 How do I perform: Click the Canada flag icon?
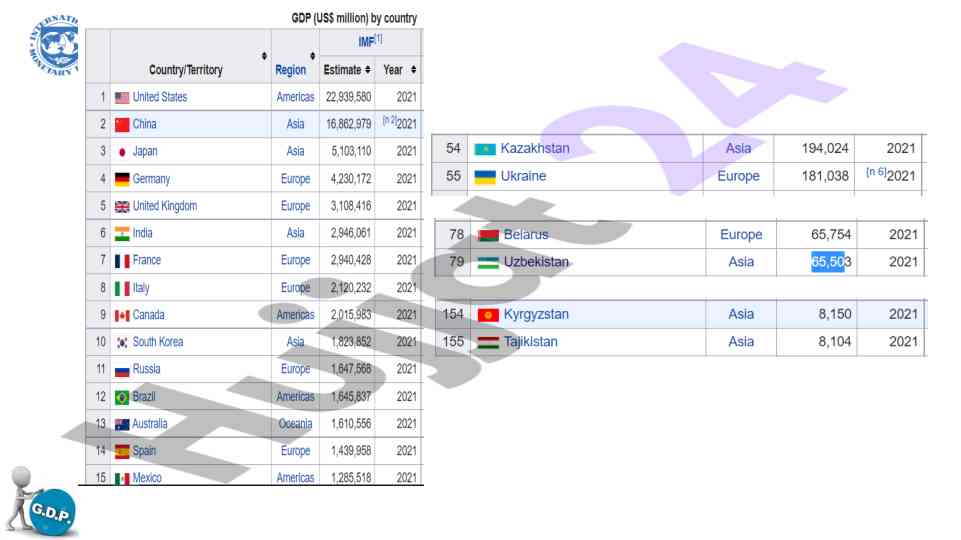pos(122,315)
